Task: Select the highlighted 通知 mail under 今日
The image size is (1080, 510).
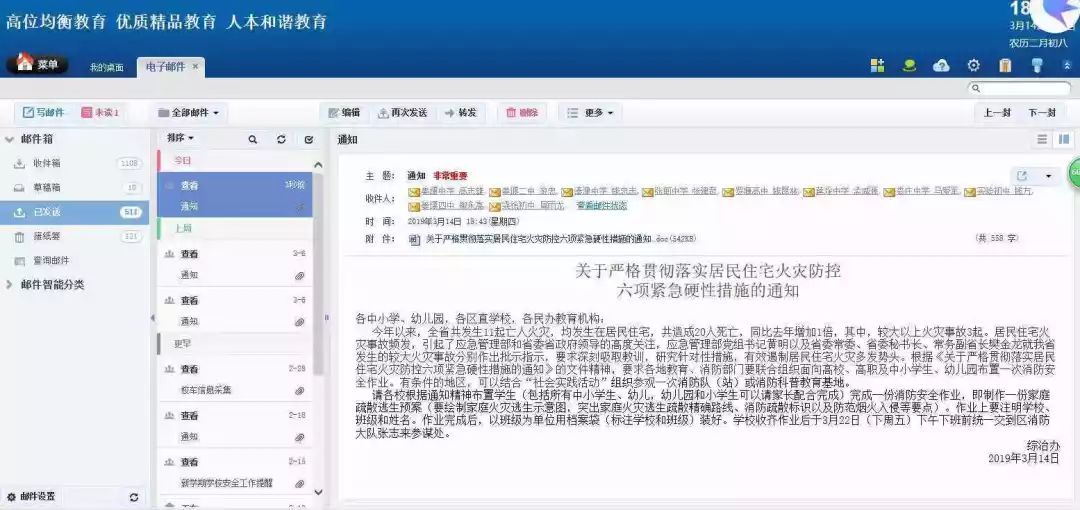Action: click(235, 195)
